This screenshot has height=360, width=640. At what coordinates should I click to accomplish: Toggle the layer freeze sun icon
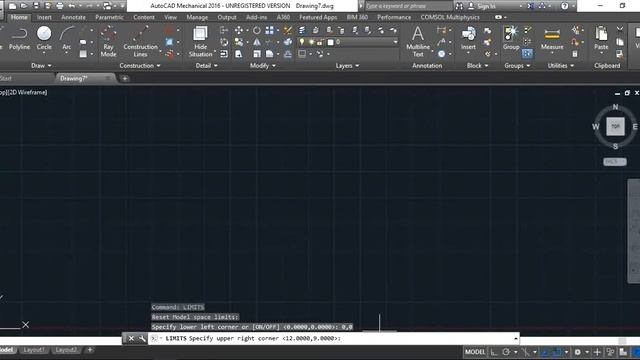(x=311, y=42)
